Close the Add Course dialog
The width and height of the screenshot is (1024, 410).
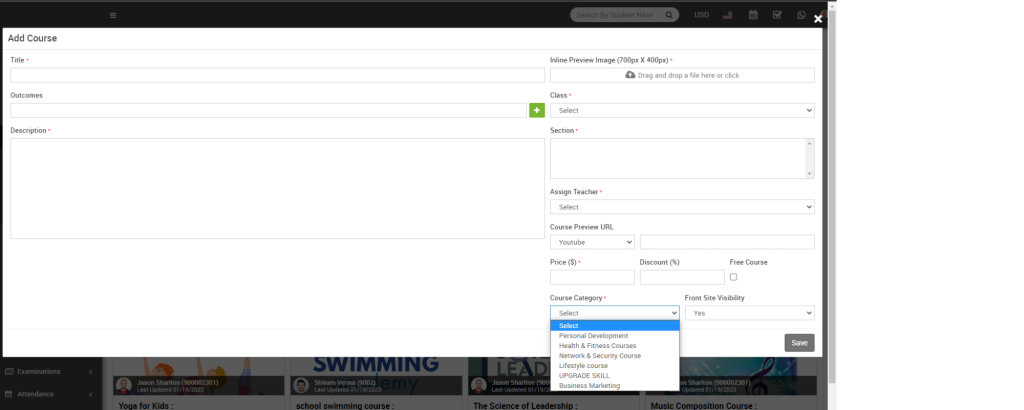click(818, 19)
